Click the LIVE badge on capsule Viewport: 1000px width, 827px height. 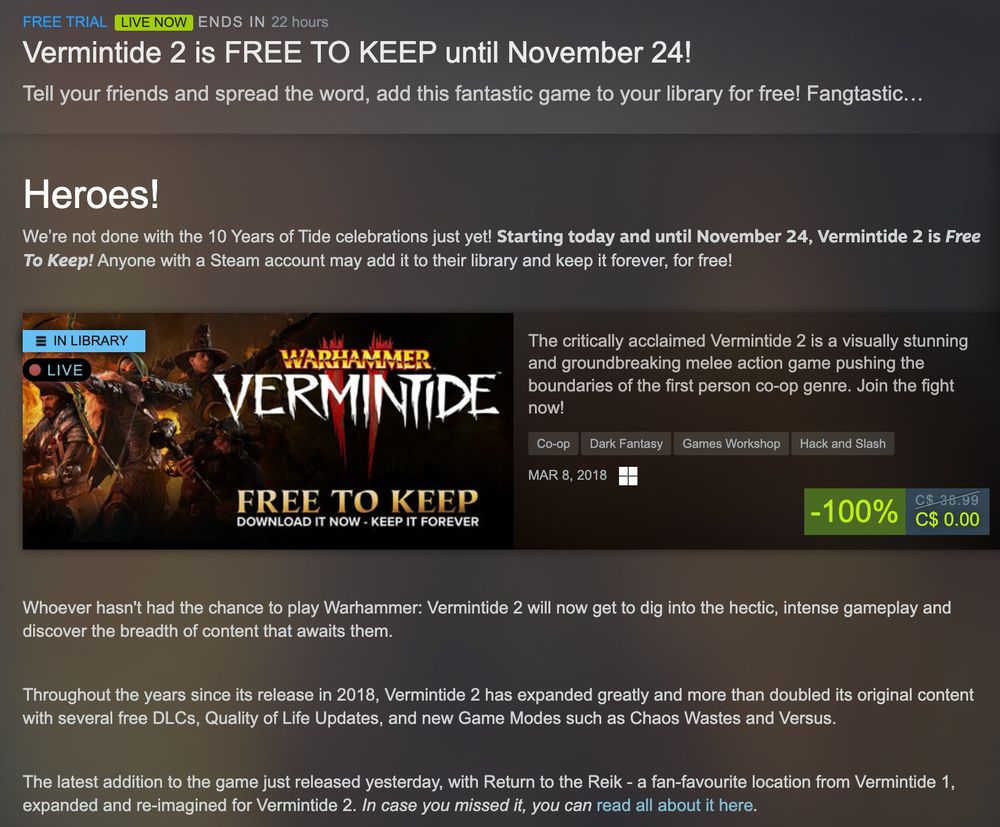(57, 370)
